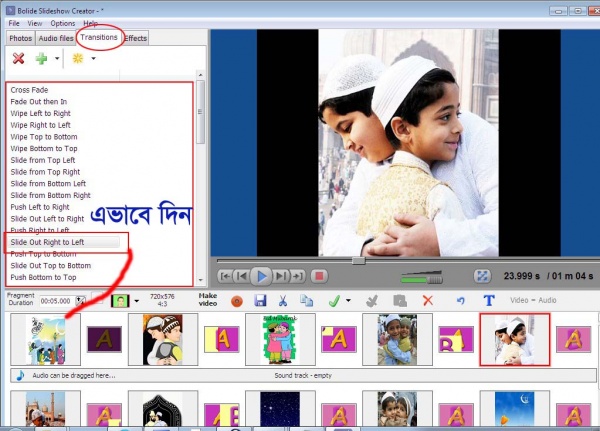This screenshot has height=431, width=600.
Task: Open dropdown next to green checkmark
Action: click(x=348, y=301)
